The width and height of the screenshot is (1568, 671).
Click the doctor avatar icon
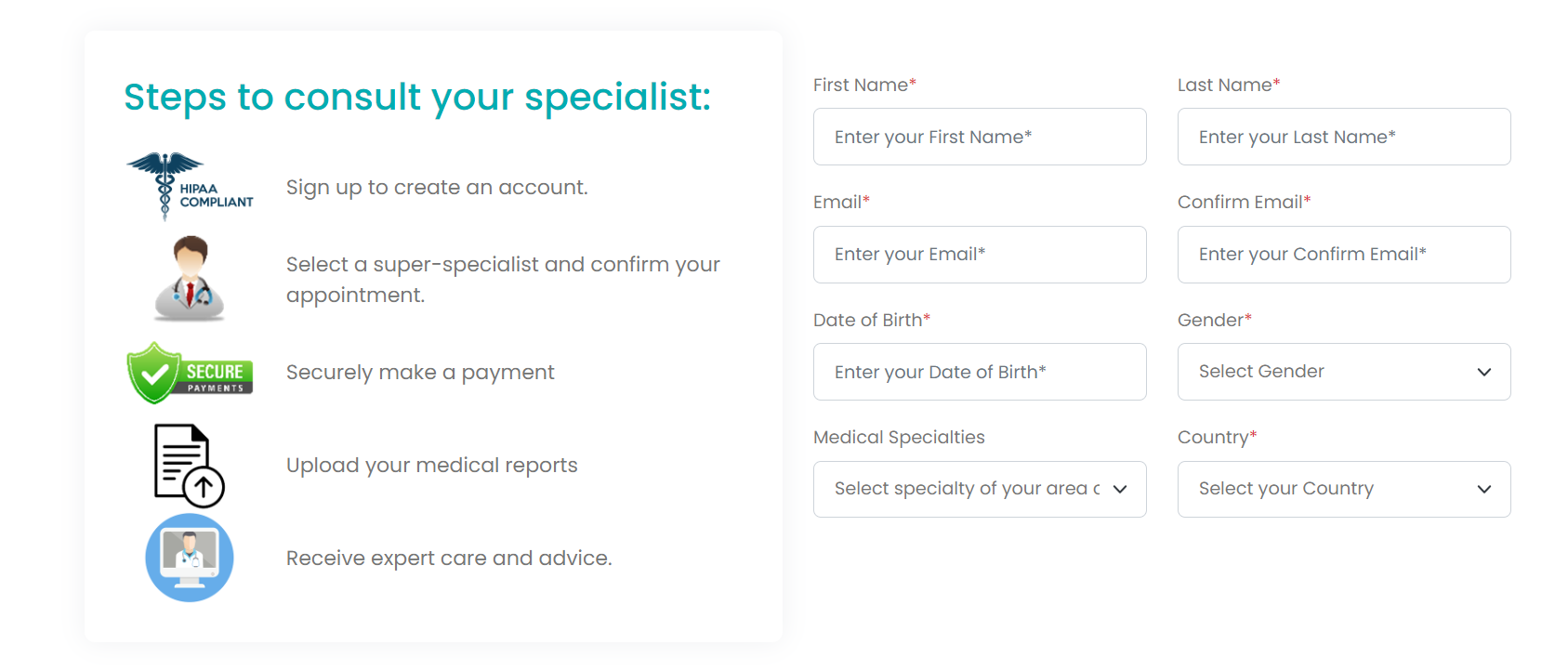point(190,278)
